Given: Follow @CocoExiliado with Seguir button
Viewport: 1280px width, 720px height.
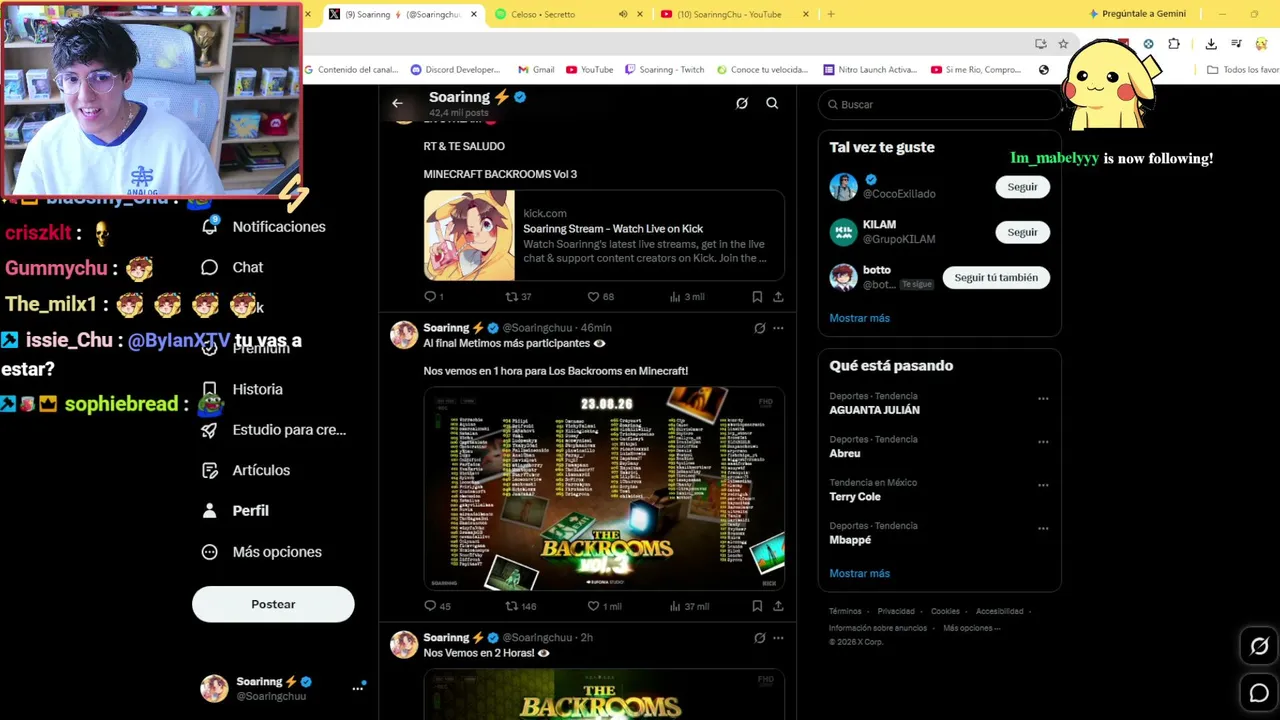Looking at the screenshot, I should tap(1022, 187).
